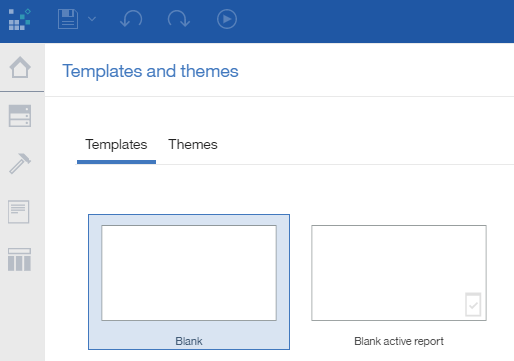This screenshot has height=361, width=514.
Task: Expand the save options dropdown arrow
Action: point(92,19)
